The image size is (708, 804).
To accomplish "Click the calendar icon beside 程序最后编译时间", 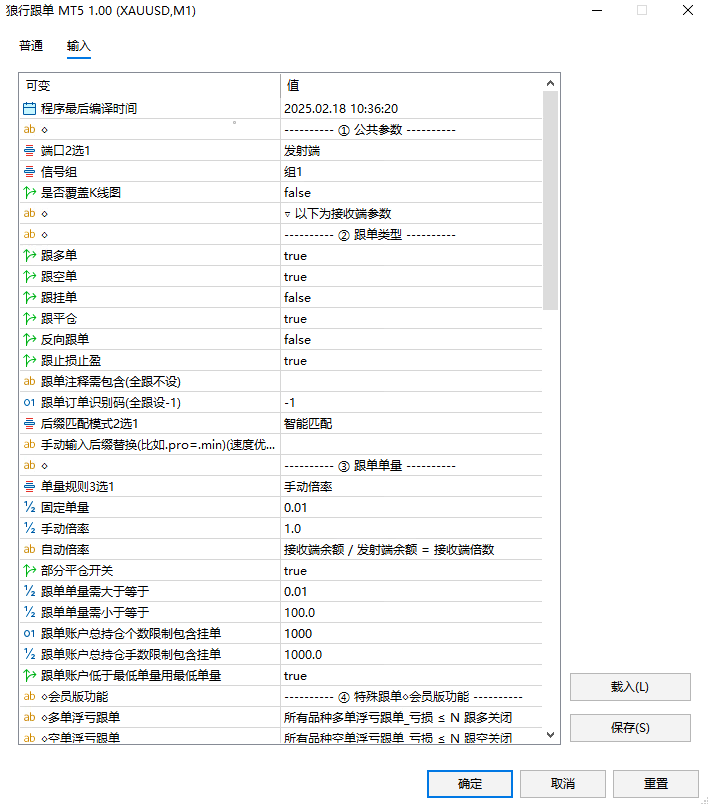I will [x=30, y=109].
